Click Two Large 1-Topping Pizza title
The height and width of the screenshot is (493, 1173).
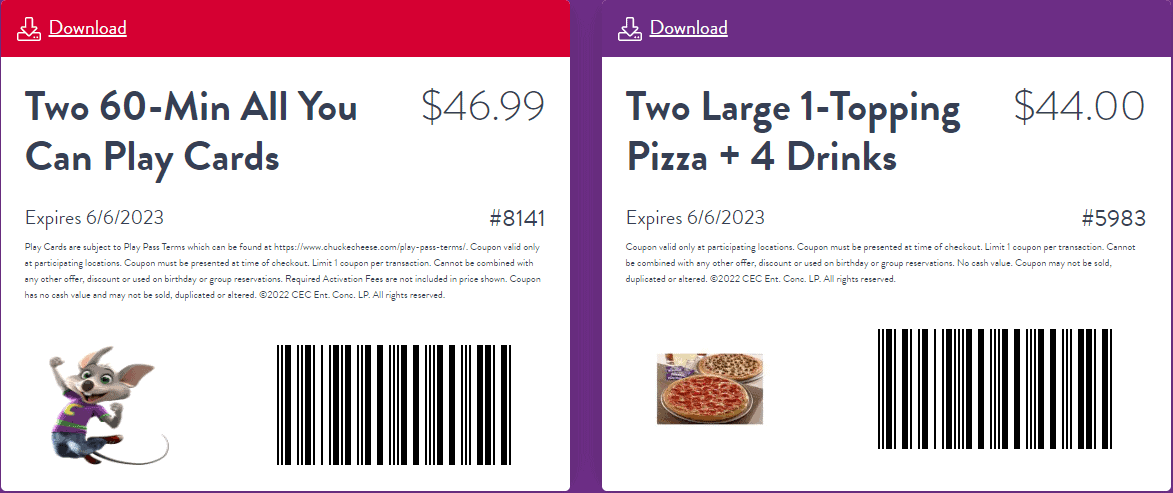pyautogui.click(x=792, y=131)
